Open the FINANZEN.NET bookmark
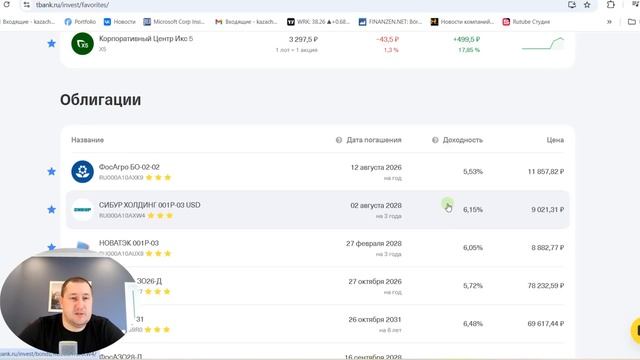 pos(390,22)
